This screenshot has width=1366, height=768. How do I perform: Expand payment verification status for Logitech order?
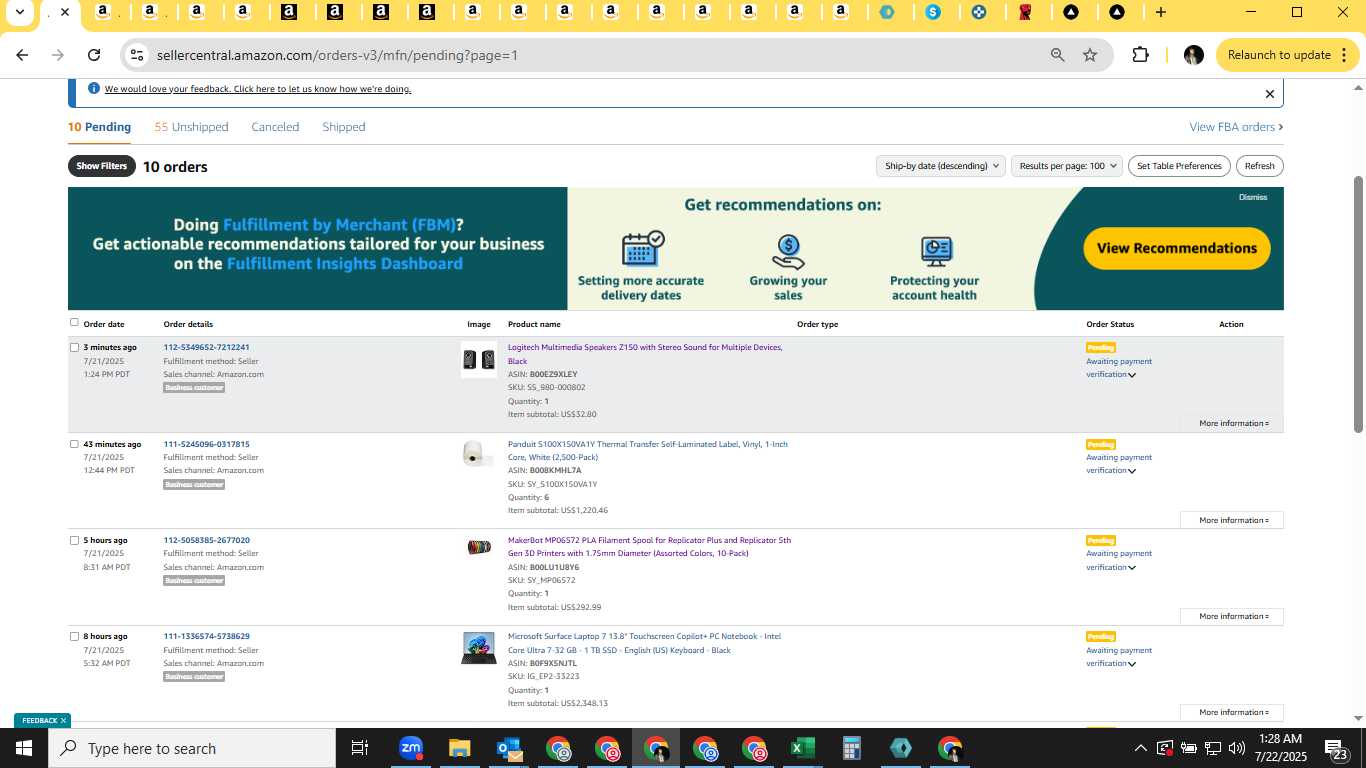(1119, 368)
